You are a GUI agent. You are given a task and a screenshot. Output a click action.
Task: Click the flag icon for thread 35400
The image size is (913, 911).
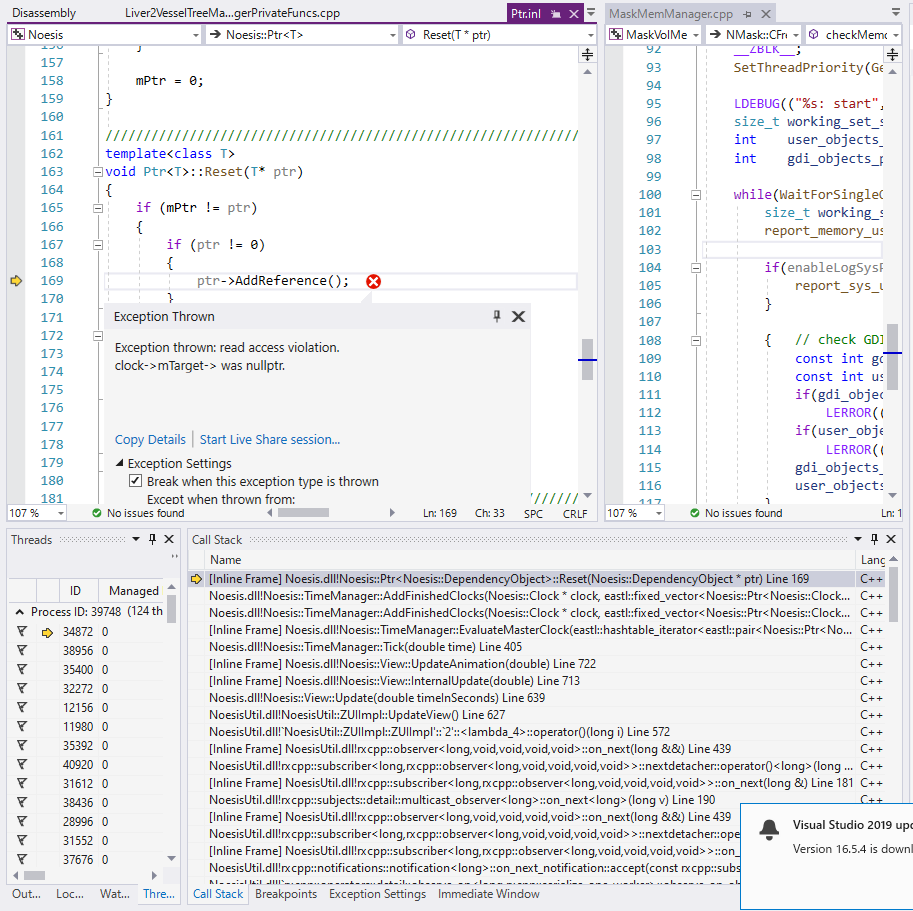point(22,669)
